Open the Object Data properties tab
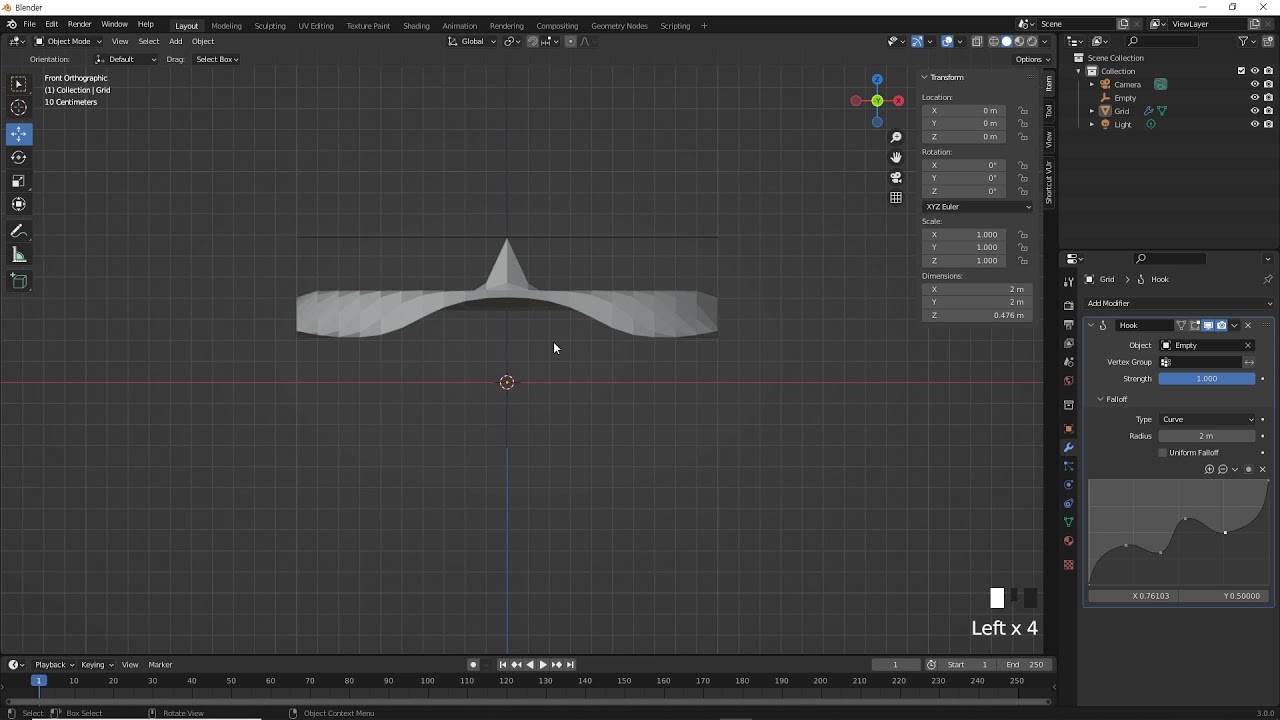1280x720 pixels. pyautogui.click(x=1069, y=522)
